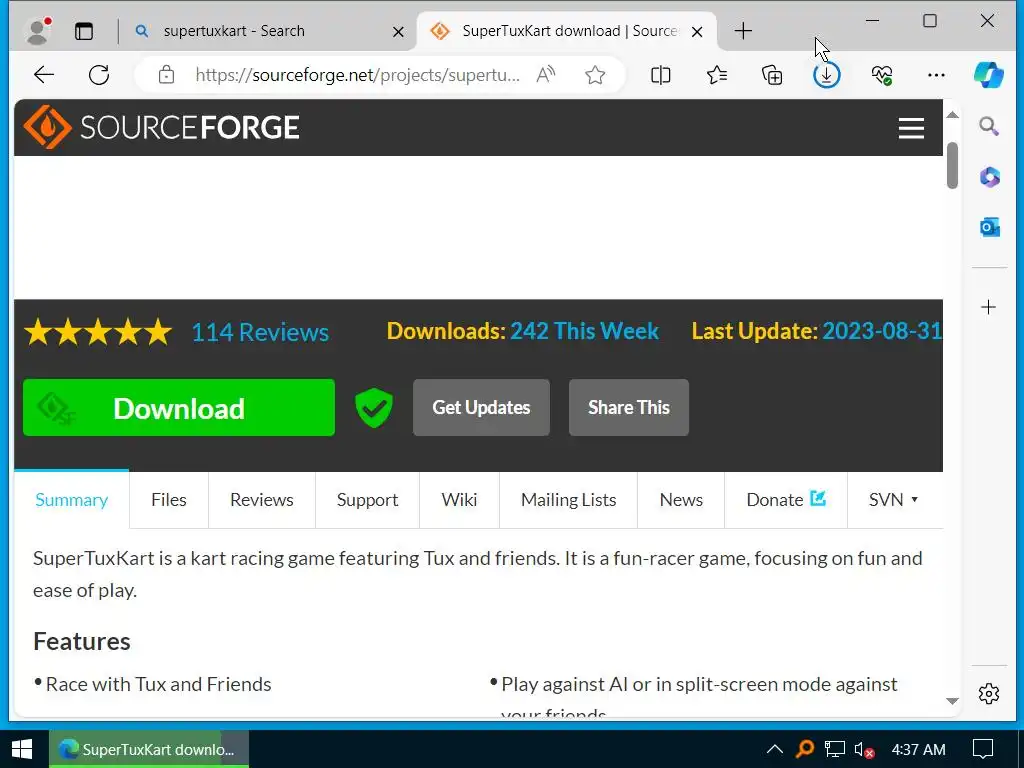Click the green Download button
The image size is (1024, 768).
coord(179,408)
